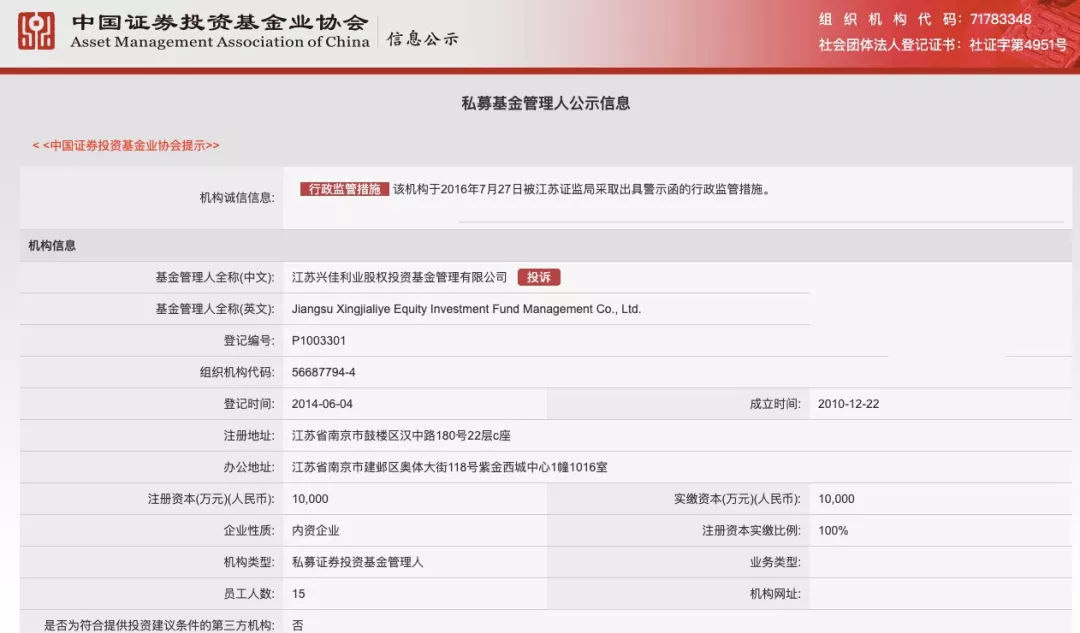Click the 机构网址 label

coord(775,594)
